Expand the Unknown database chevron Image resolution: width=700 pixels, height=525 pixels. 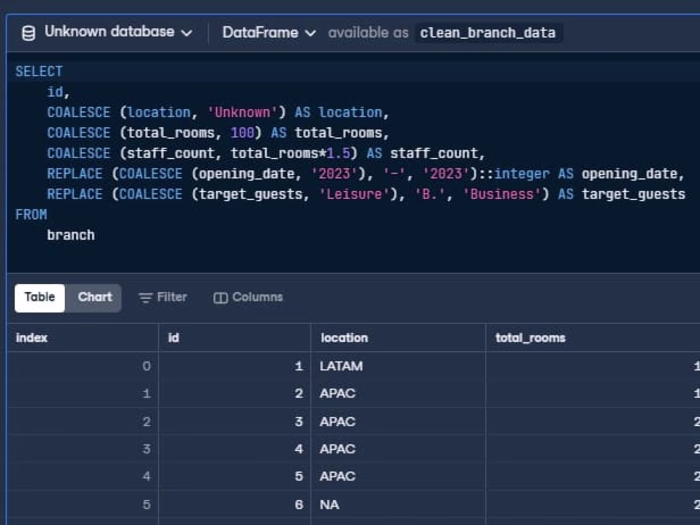coord(187,33)
